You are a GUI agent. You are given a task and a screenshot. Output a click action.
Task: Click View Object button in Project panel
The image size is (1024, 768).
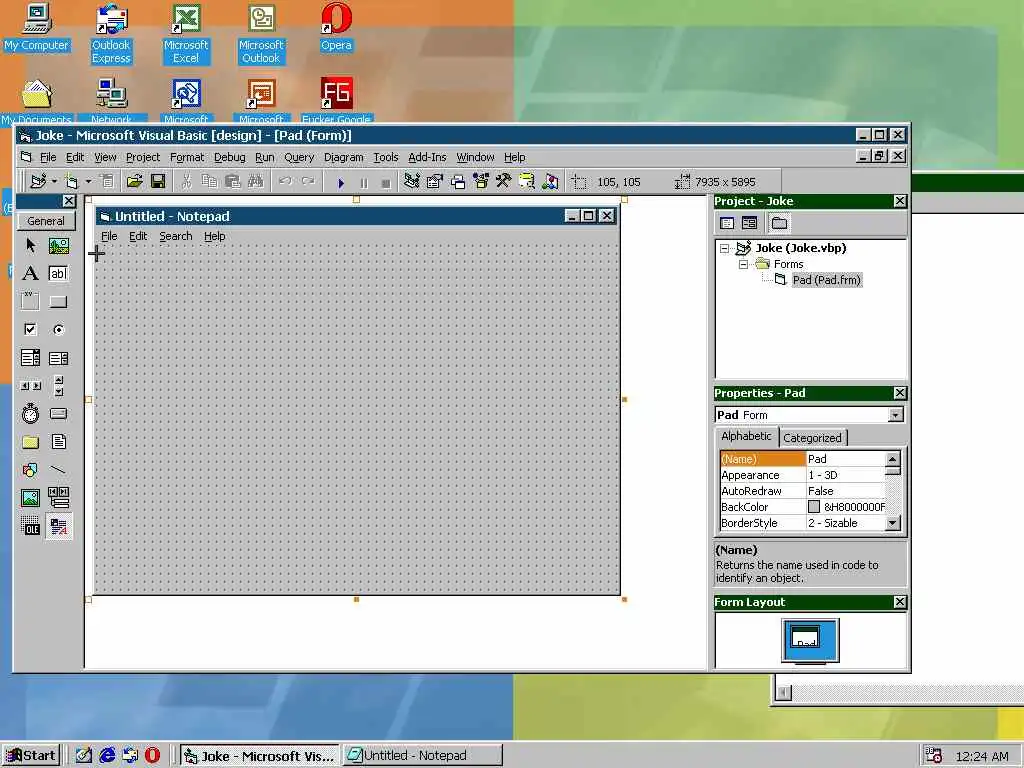click(x=750, y=223)
